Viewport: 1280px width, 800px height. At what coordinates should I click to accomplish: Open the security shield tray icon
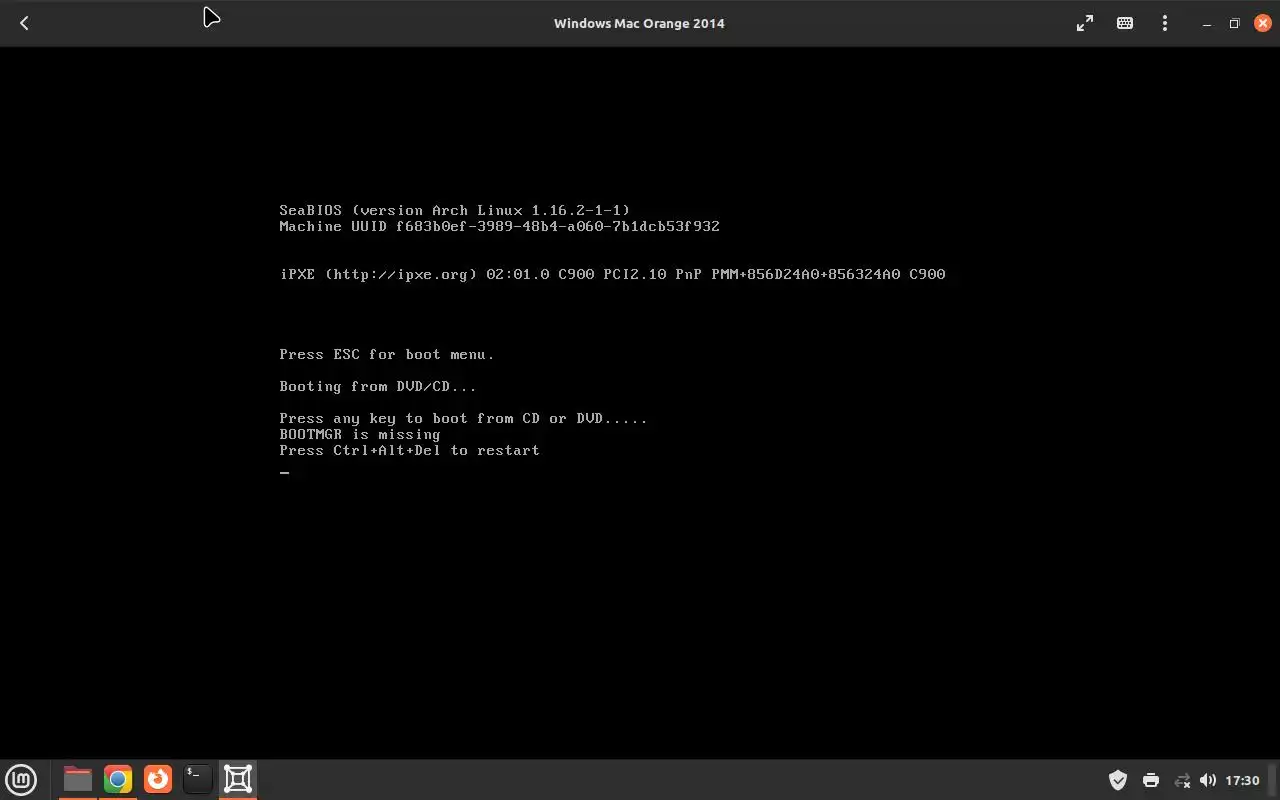pyautogui.click(x=1118, y=780)
